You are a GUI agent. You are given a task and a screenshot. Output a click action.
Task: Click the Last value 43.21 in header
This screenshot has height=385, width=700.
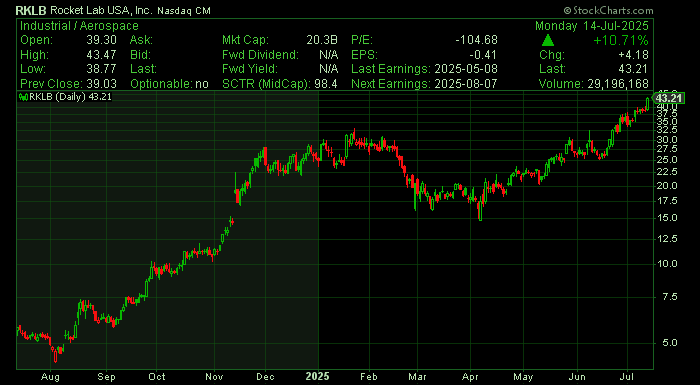633,69
